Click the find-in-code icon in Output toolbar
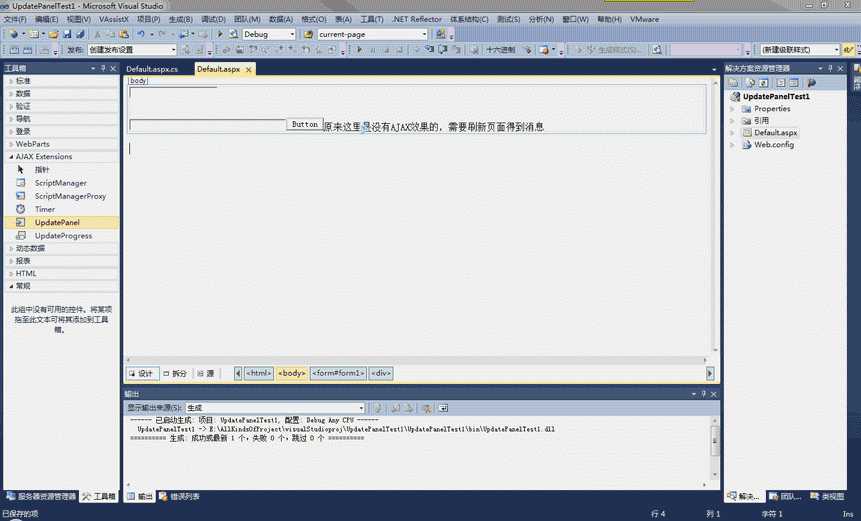The image size is (861, 521). click(x=378, y=408)
